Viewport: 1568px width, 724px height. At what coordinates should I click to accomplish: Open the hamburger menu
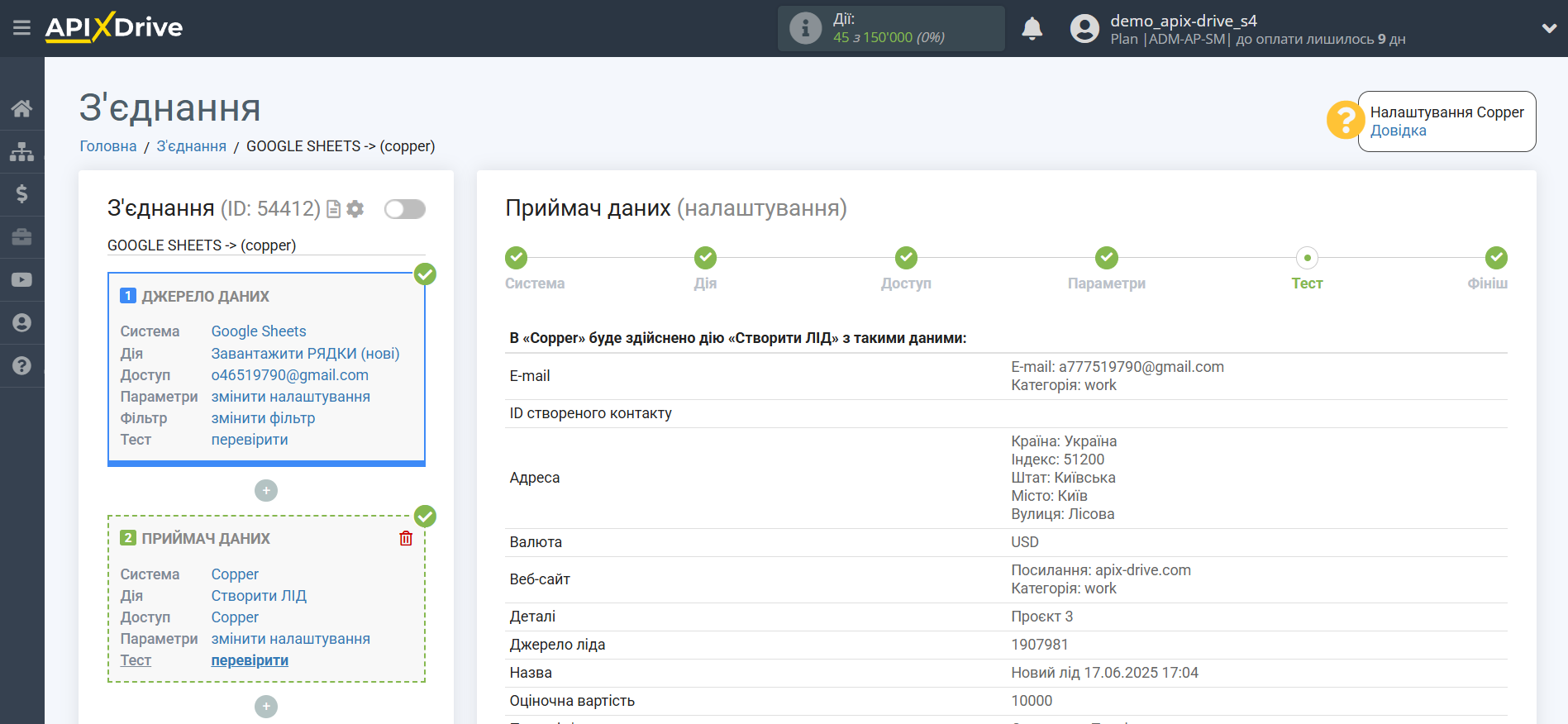coord(21,28)
